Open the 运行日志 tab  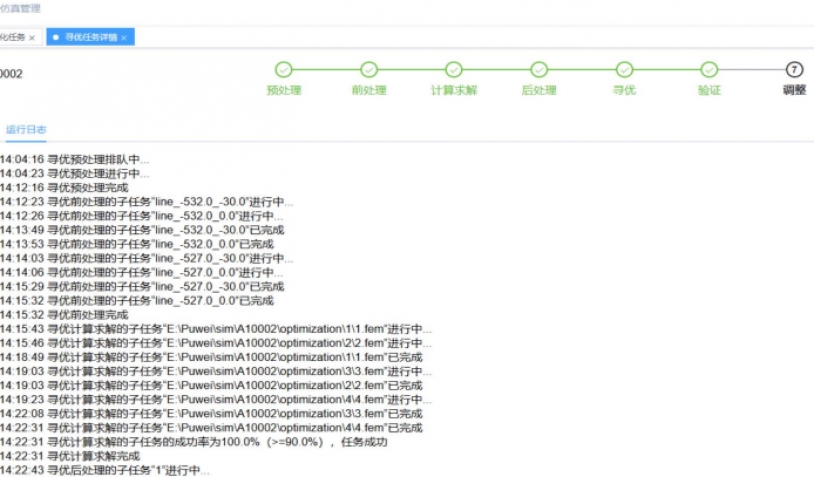tap(26, 129)
